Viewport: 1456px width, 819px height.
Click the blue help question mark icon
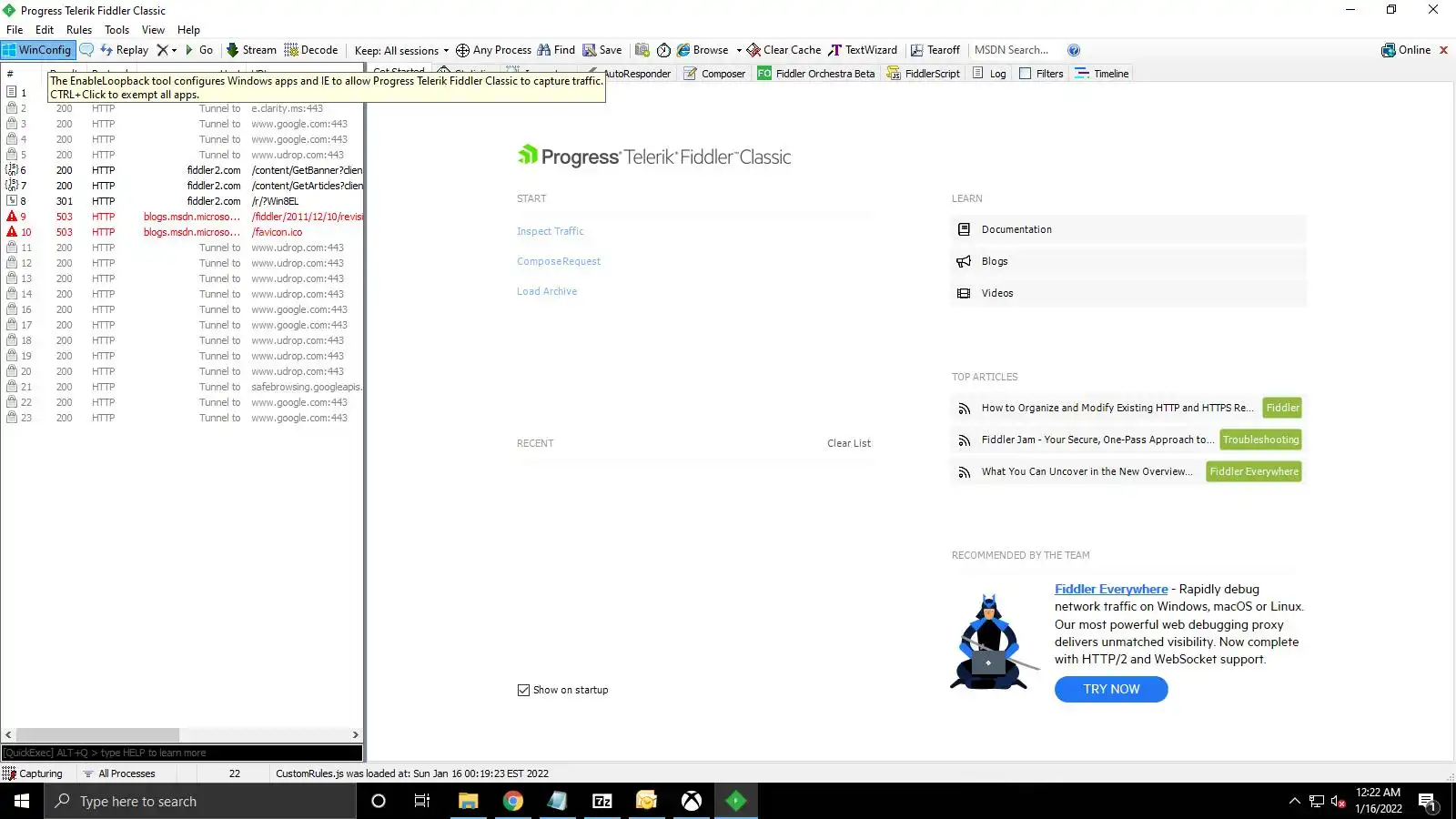pos(1074,50)
